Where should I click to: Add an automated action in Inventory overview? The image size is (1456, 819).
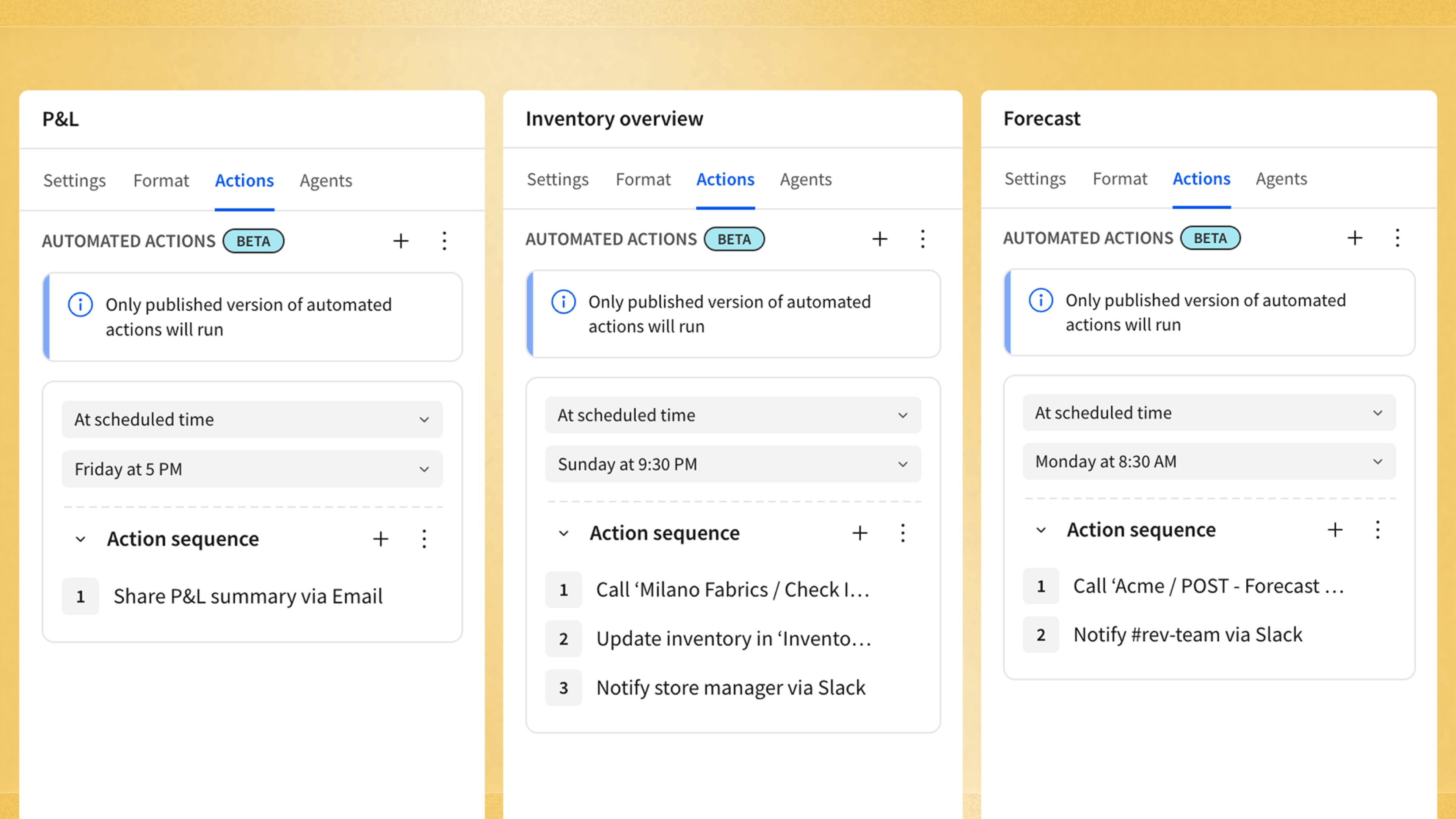tap(880, 239)
